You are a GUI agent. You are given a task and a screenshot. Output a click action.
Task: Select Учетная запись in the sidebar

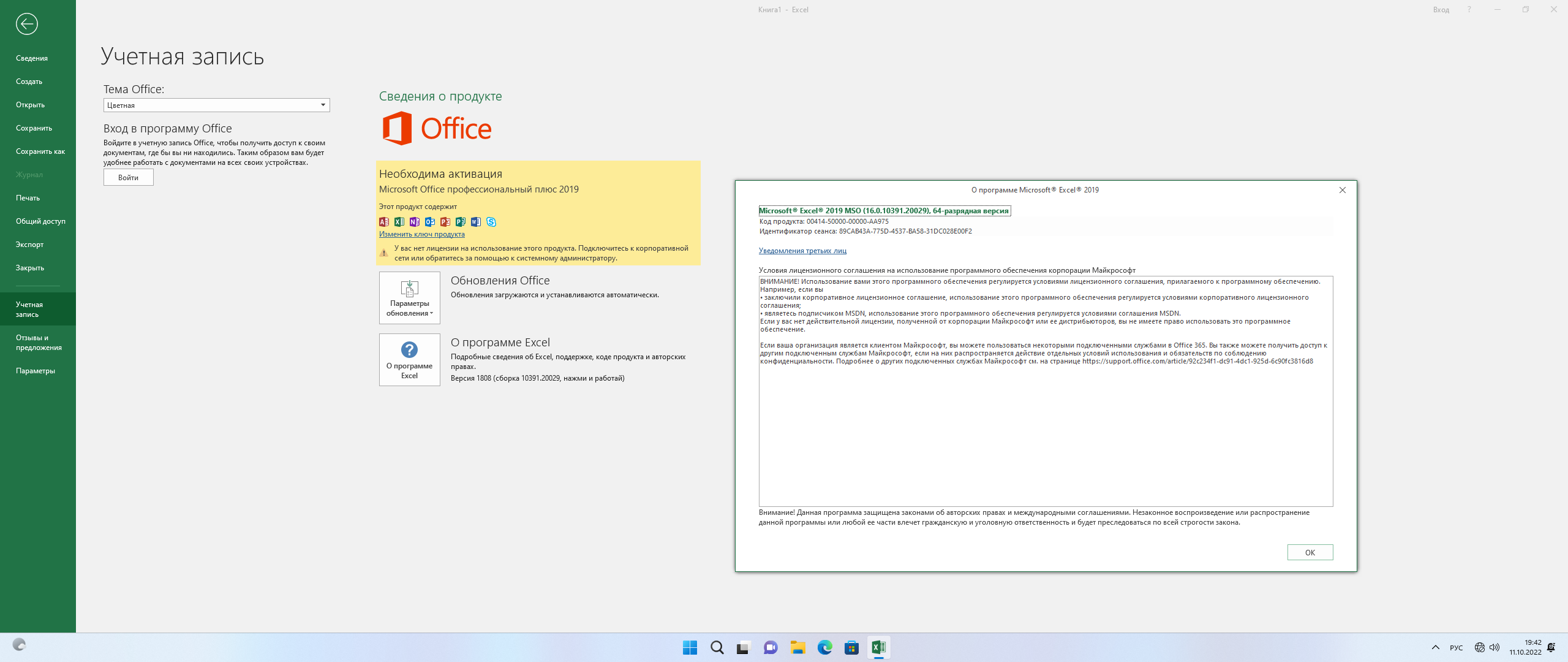38,309
